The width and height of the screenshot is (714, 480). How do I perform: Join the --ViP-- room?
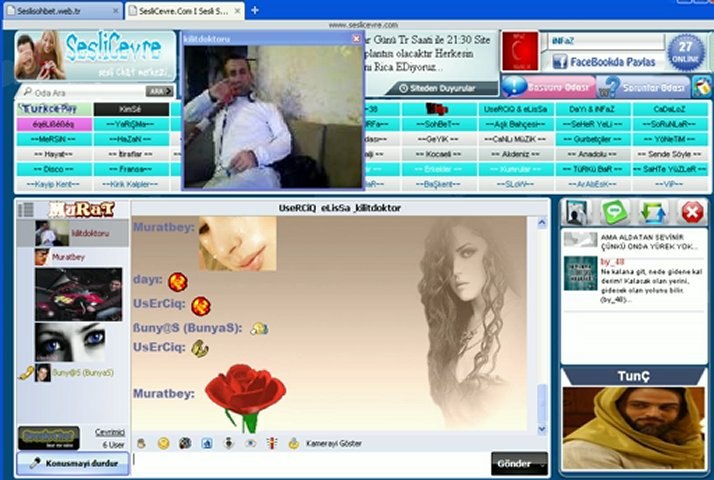point(670,184)
